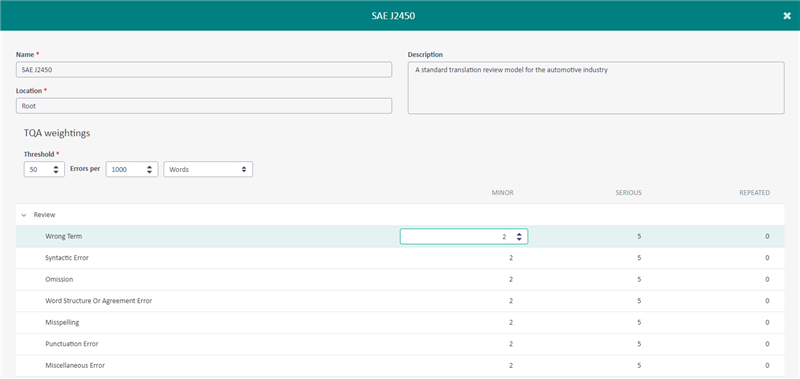The height and width of the screenshot is (379, 800).
Task: Edit the Misspelling serious weighting value
Action: 639,322
